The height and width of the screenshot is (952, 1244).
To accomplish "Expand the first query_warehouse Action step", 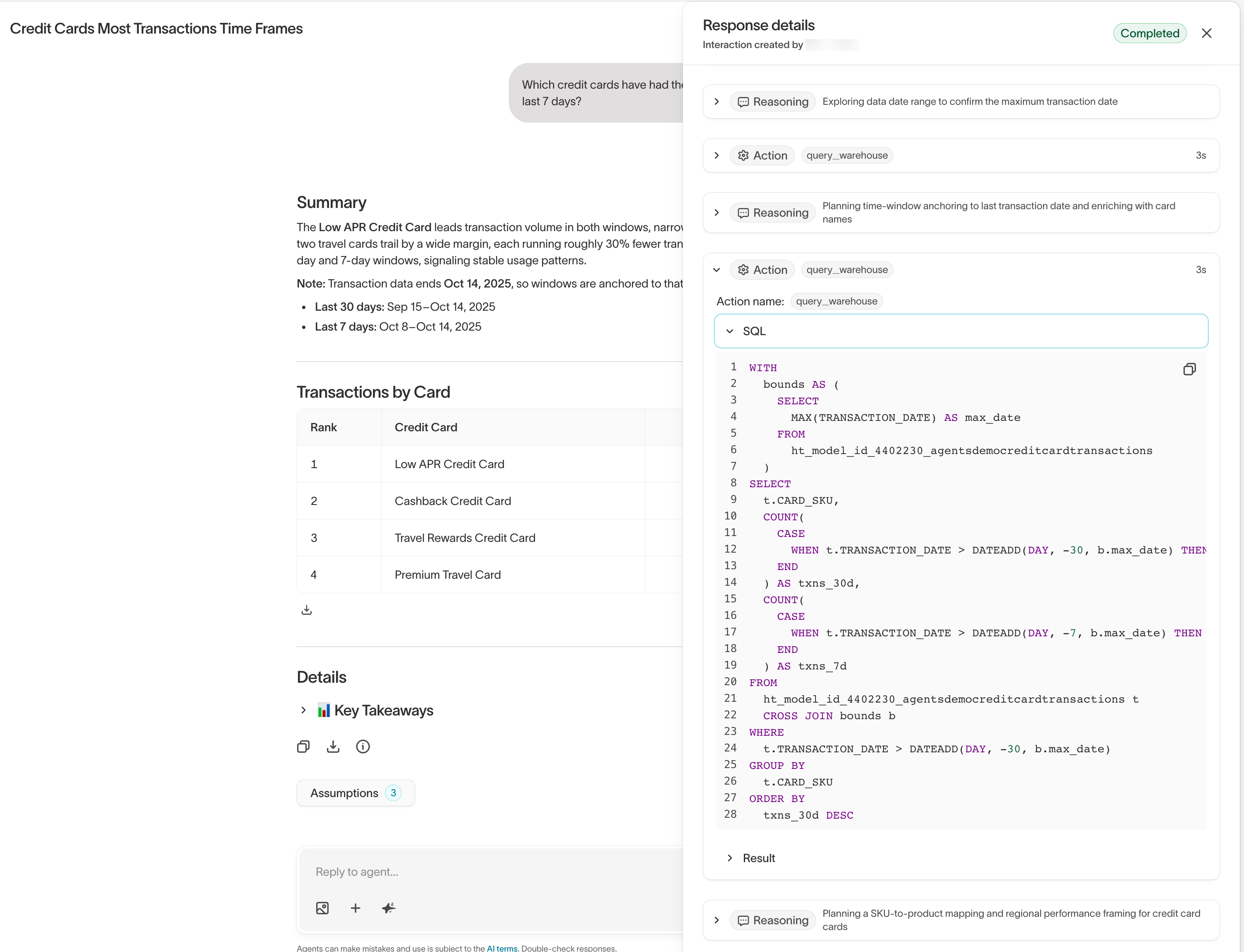I will pyautogui.click(x=716, y=155).
